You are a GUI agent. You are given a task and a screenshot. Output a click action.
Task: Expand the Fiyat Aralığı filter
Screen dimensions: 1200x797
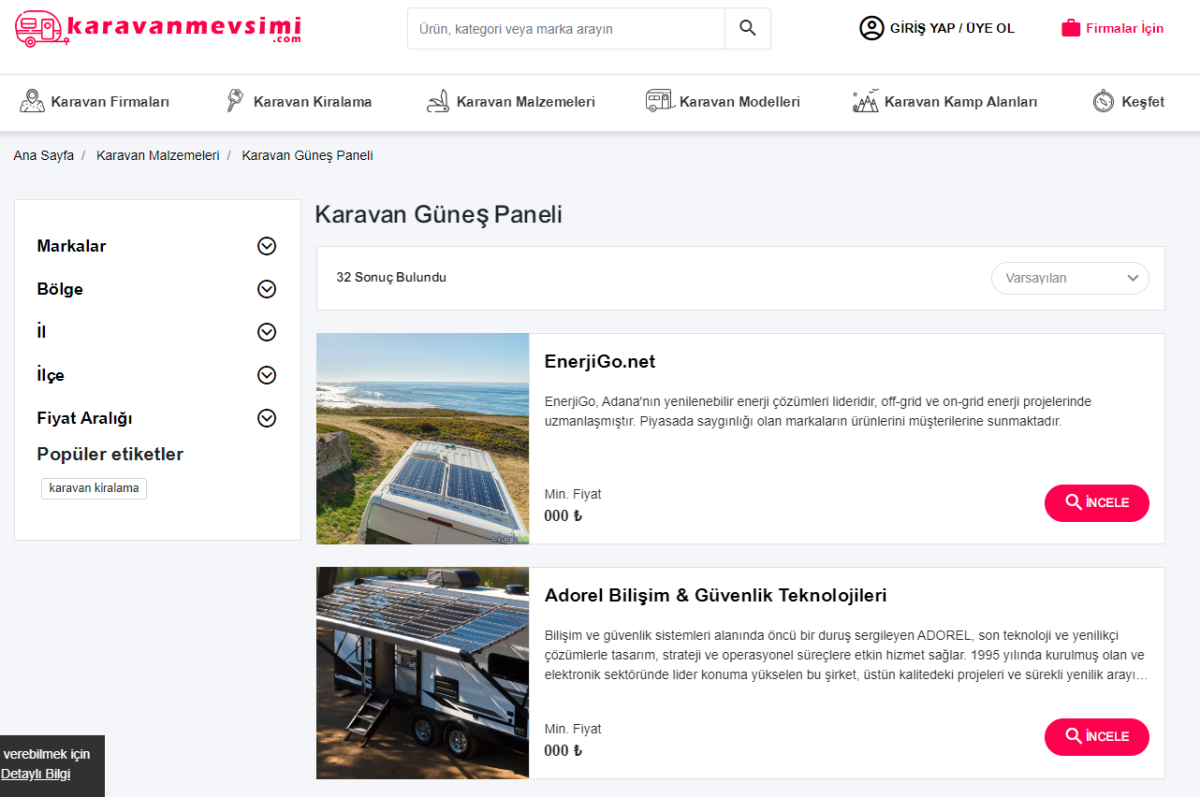point(266,418)
